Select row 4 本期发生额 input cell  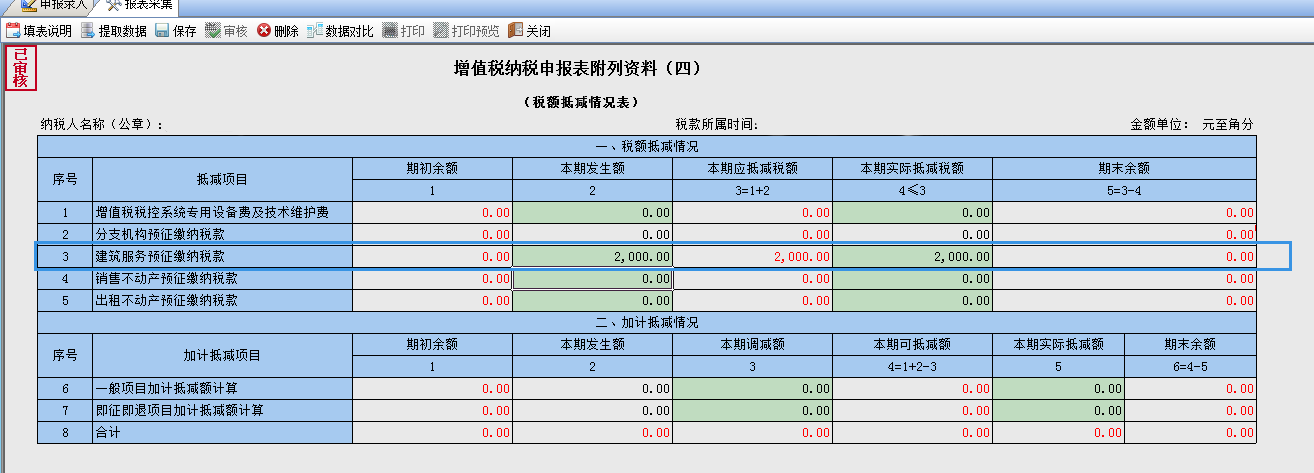592,279
